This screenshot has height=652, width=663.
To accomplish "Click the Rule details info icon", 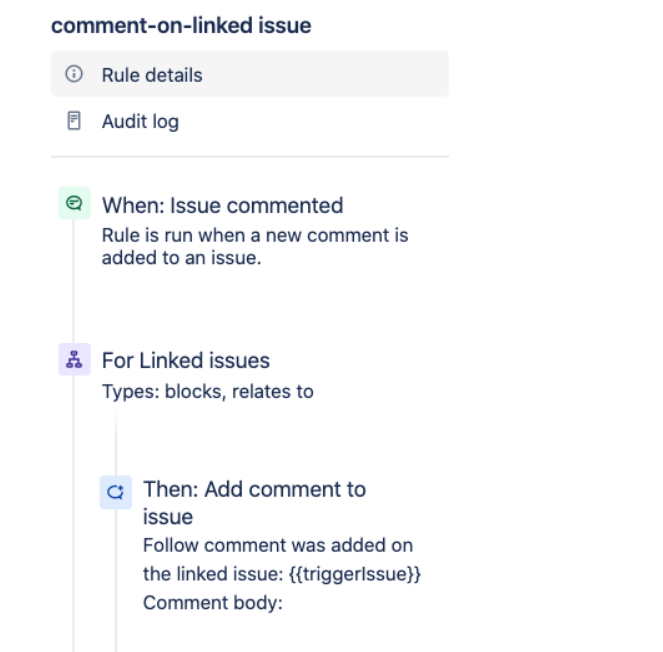I will tap(73, 75).
